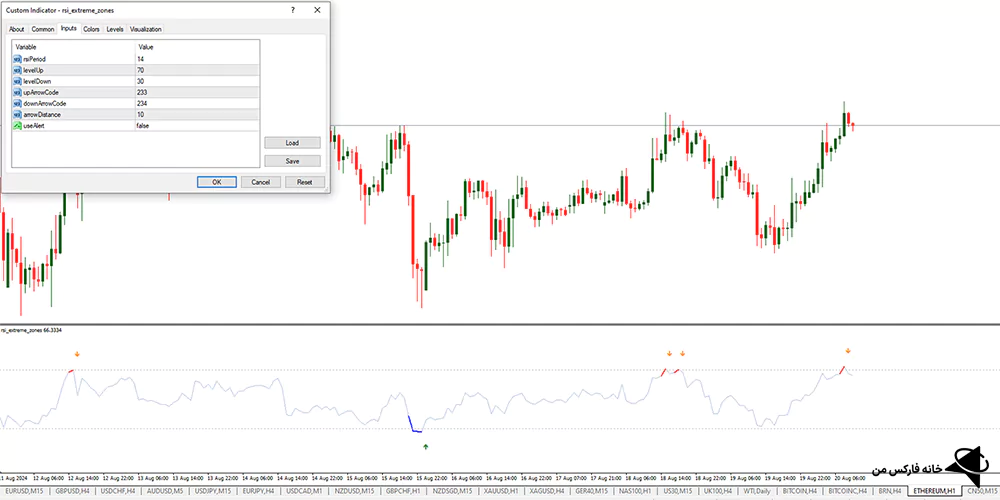The width and height of the screenshot is (1000, 500).
Task: Click the levelUp variable icon
Action: coord(17,70)
